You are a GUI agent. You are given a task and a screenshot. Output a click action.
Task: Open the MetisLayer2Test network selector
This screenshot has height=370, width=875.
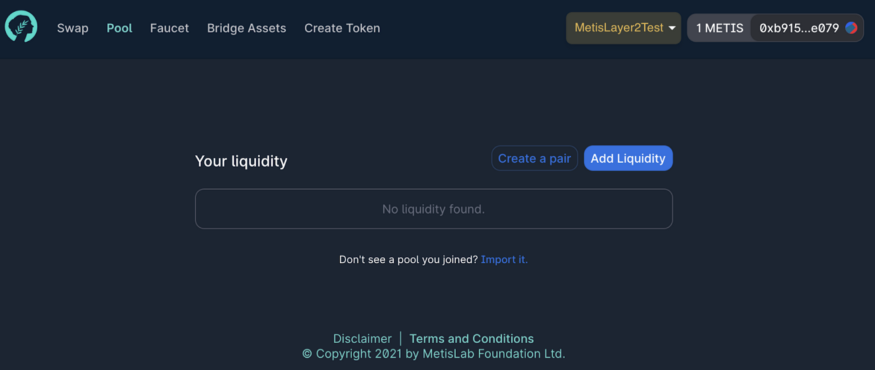623,28
